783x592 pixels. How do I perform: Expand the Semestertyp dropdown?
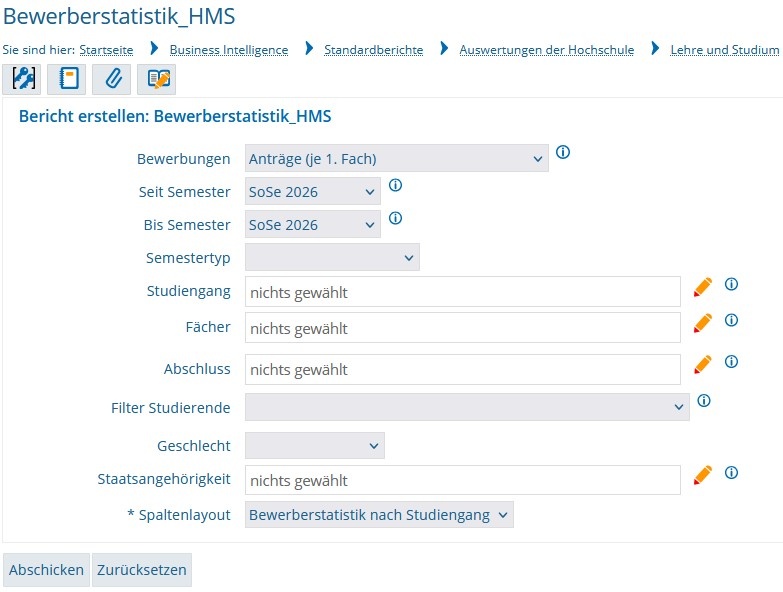click(x=332, y=258)
